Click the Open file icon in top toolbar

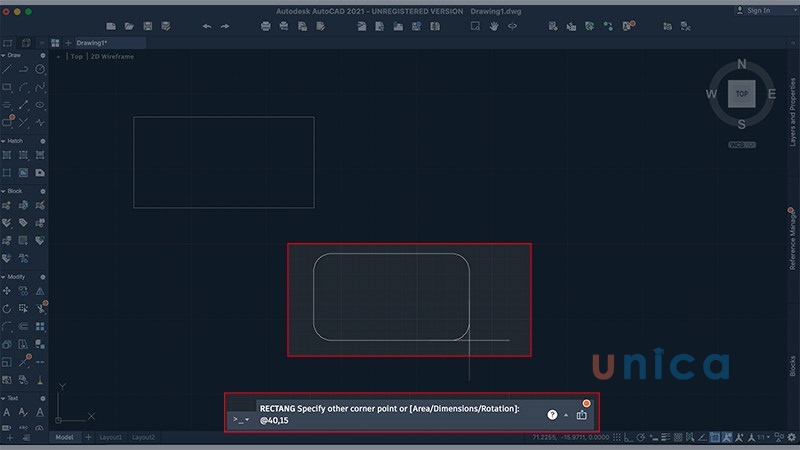tap(129, 26)
